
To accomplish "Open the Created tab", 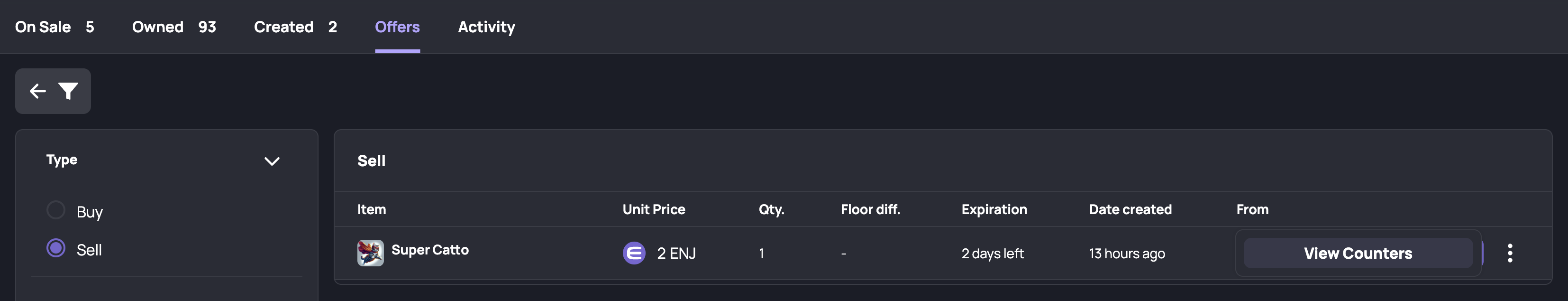I will [295, 27].
